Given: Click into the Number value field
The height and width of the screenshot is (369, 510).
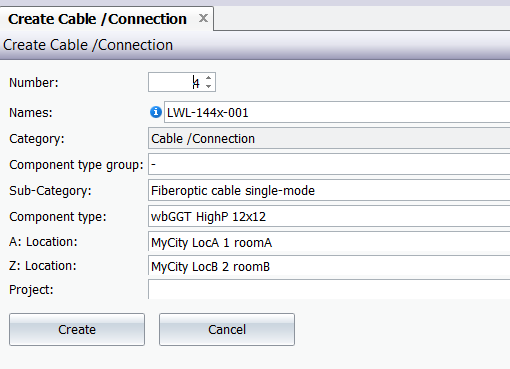Looking at the screenshot, I should click(176, 82).
